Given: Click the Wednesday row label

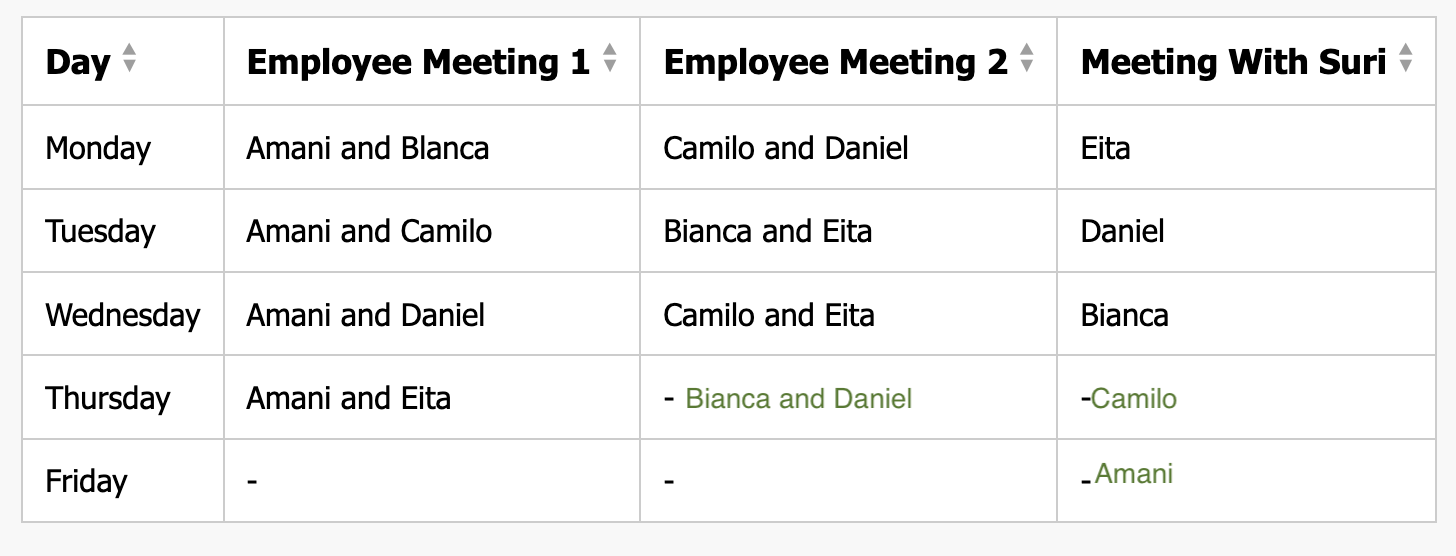Looking at the screenshot, I should point(122,316).
